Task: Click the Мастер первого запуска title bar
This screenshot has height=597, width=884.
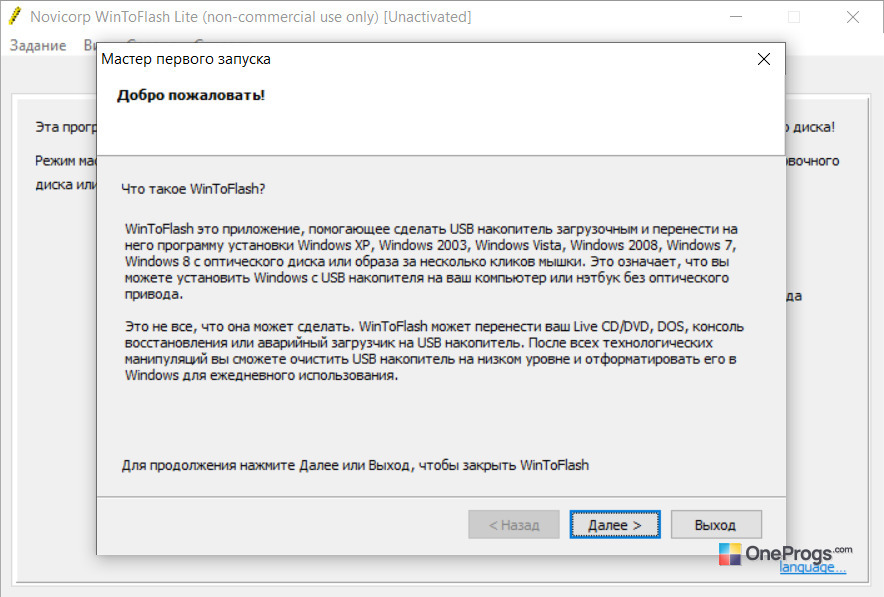Action: 423,59
